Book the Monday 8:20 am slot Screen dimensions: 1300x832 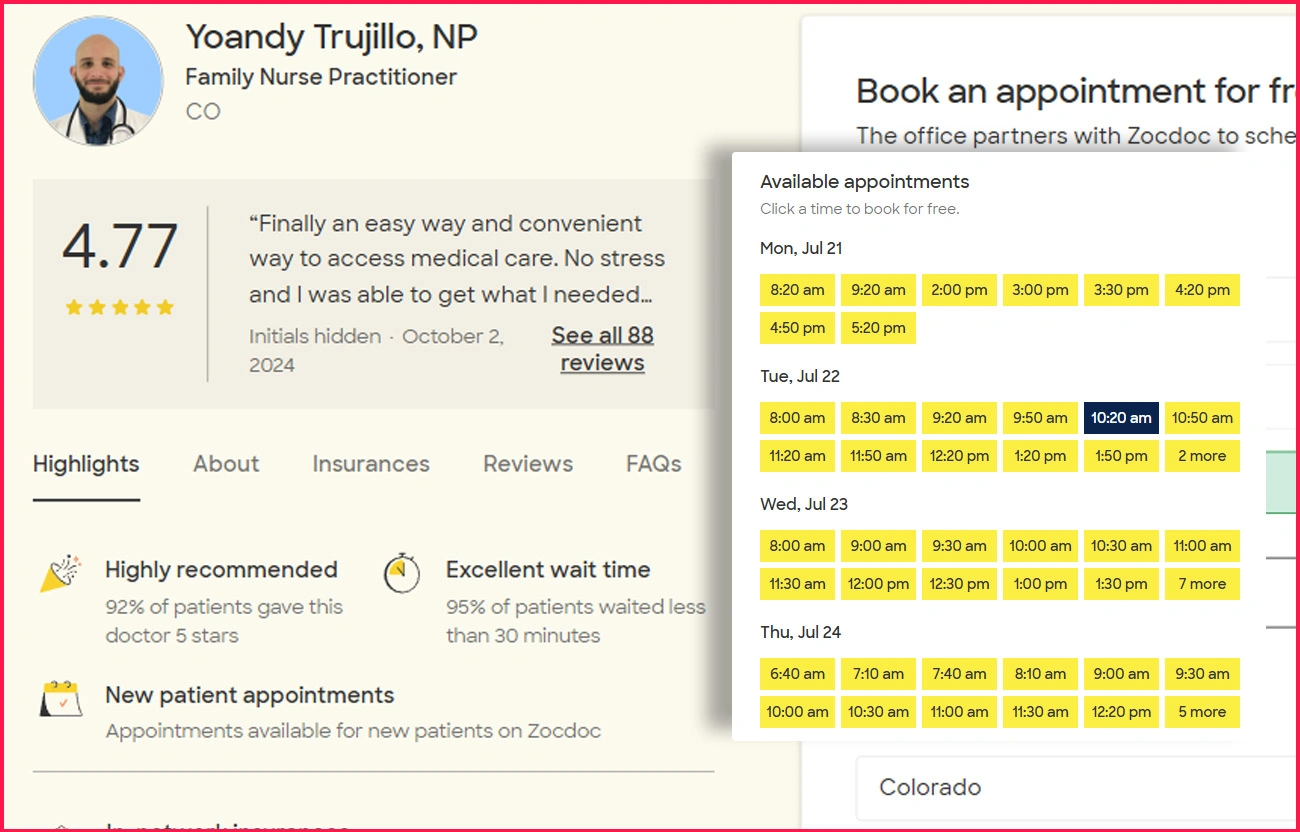[797, 290]
